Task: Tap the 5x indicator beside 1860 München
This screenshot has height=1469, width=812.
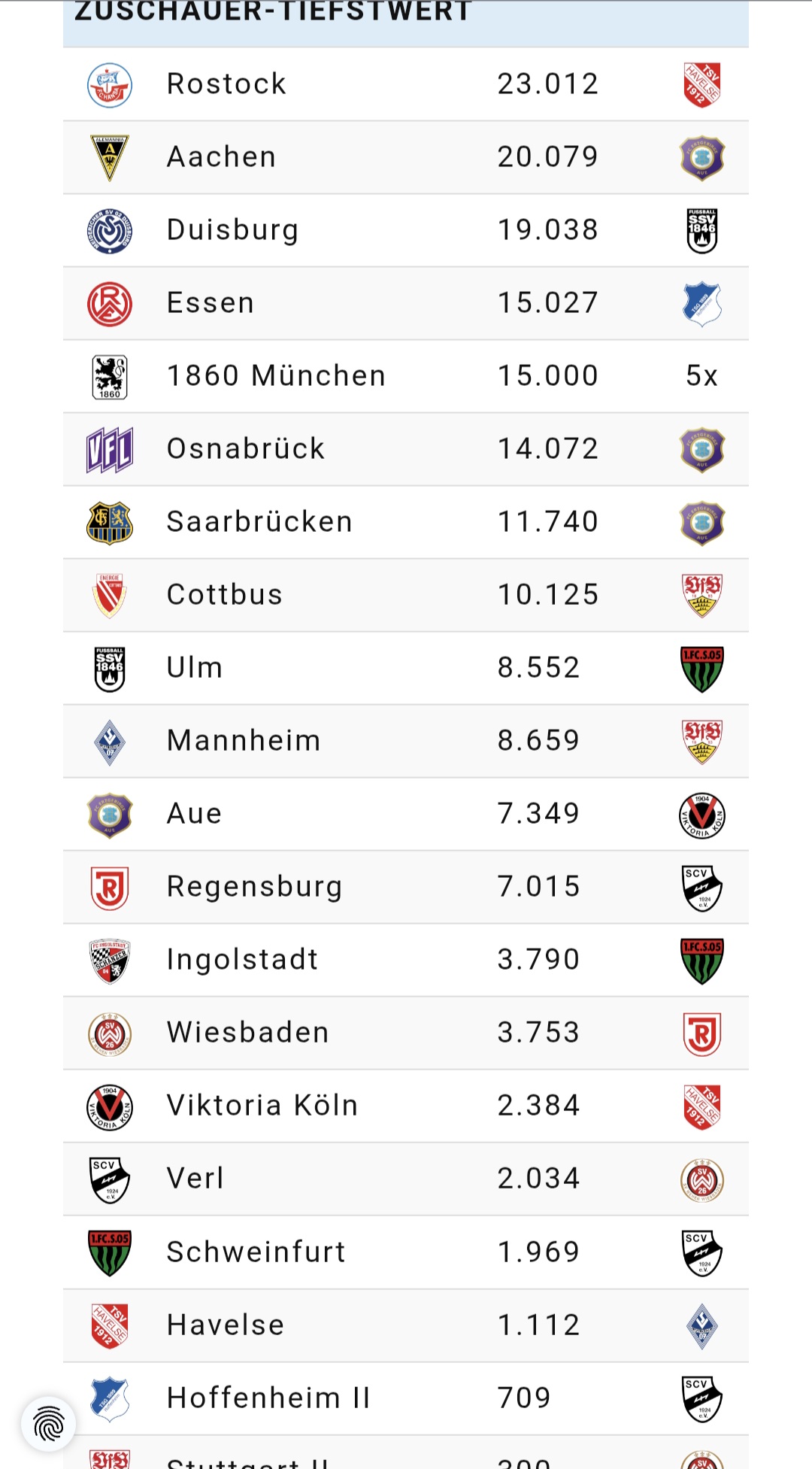Action: click(701, 376)
